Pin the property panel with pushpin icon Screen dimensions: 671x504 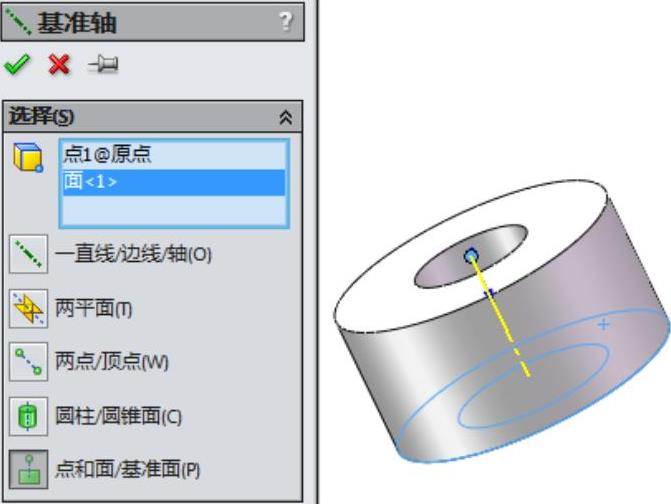tap(103, 65)
